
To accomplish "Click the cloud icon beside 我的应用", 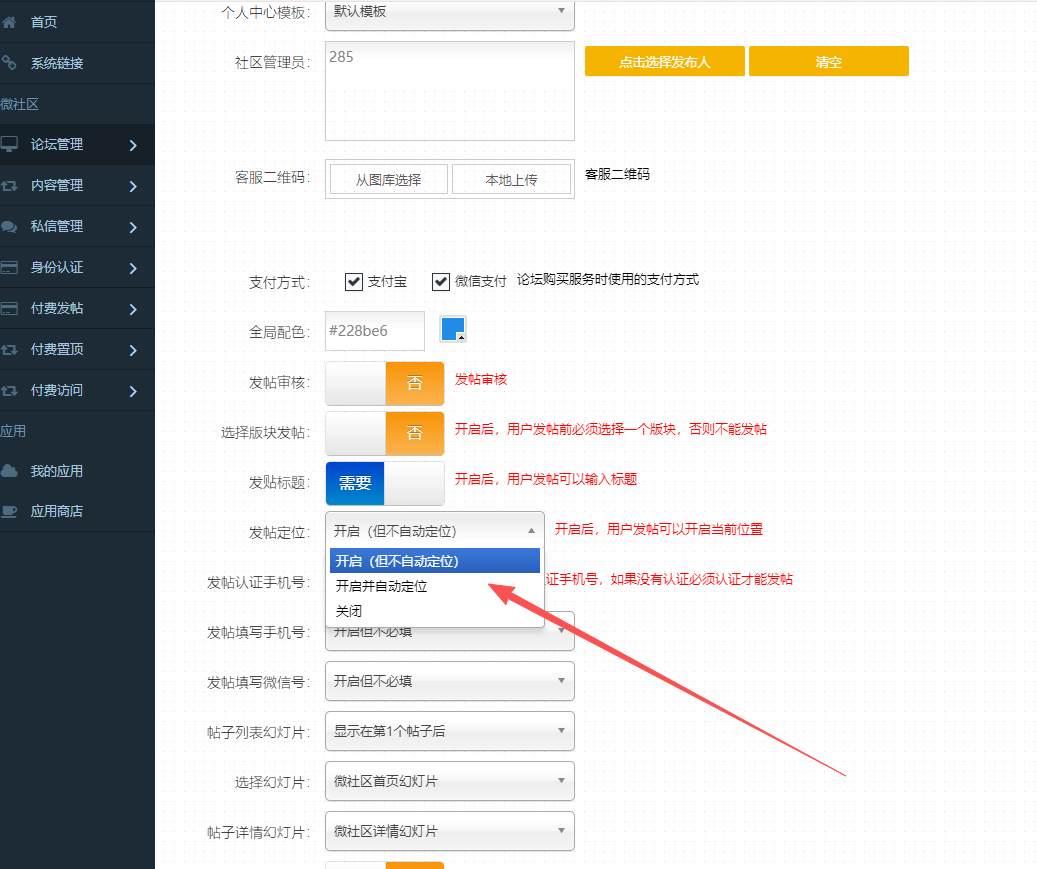I will [x=10, y=471].
